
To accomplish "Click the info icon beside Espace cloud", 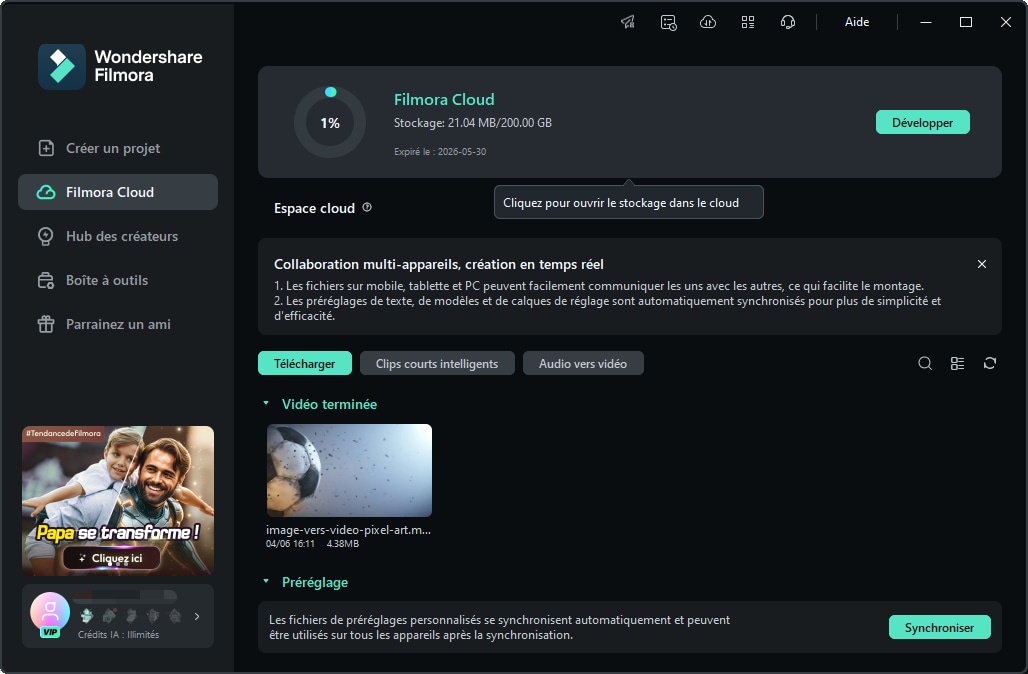I will [x=367, y=207].
